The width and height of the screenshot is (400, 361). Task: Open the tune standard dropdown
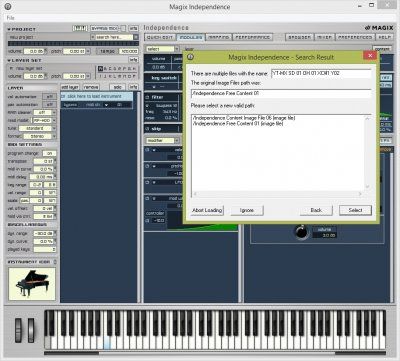(37, 128)
